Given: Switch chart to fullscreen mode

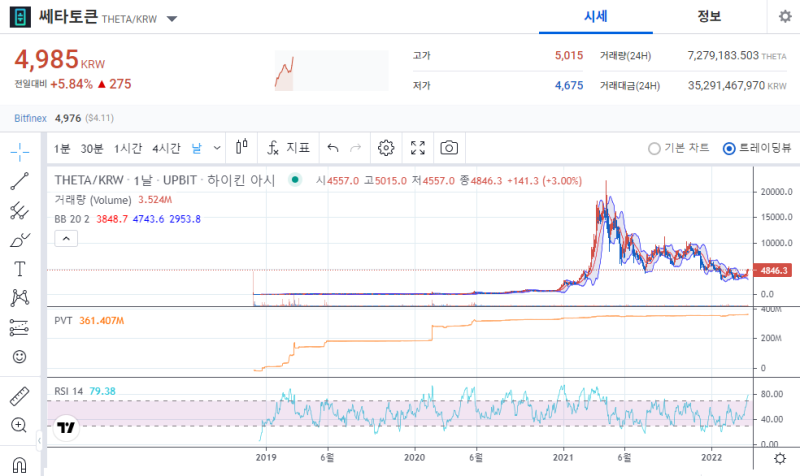Looking at the screenshot, I should pyautogui.click(x=418, y=148).
